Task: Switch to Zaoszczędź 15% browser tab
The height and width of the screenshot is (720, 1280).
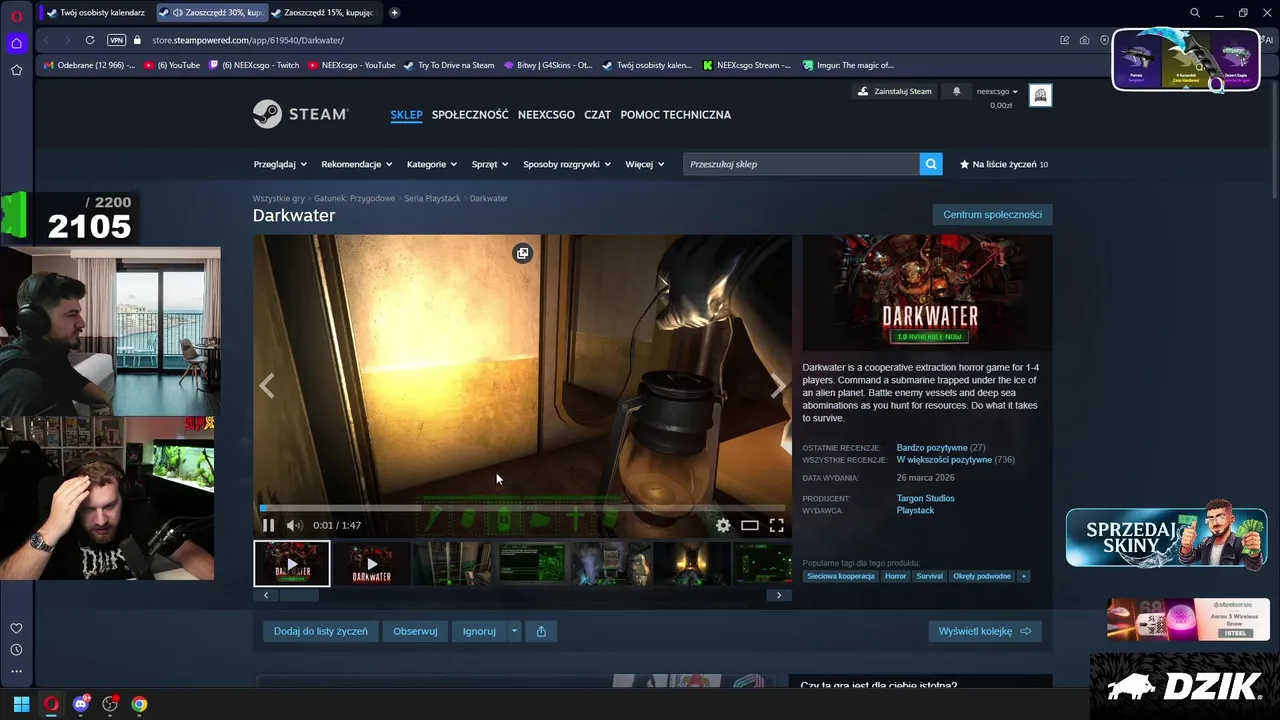Action: 323,12
